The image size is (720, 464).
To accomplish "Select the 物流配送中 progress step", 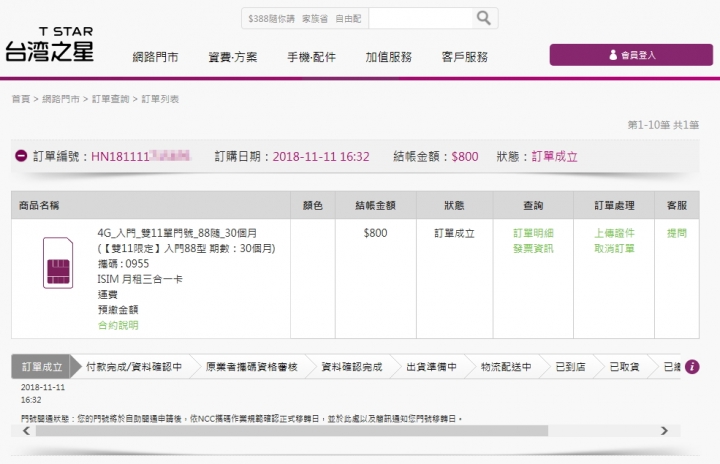I will (x=506, y=367).
